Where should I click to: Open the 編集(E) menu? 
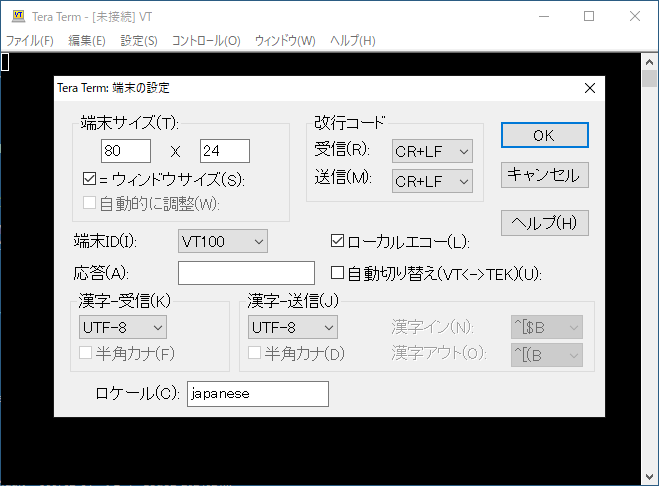(87, 41)
